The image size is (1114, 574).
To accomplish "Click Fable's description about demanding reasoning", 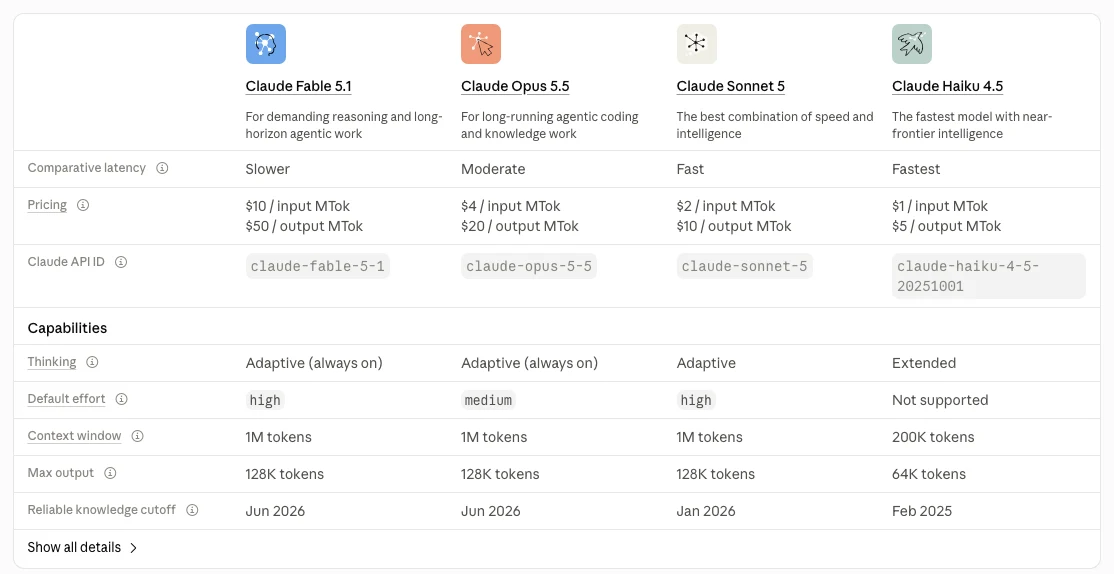I will [344, 125].
